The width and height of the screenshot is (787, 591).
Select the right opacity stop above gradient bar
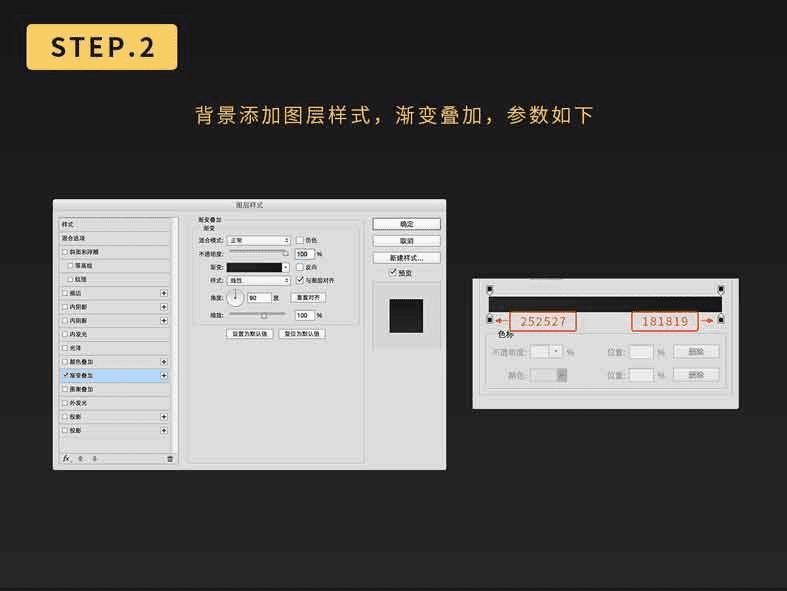[x=721, y=289]
